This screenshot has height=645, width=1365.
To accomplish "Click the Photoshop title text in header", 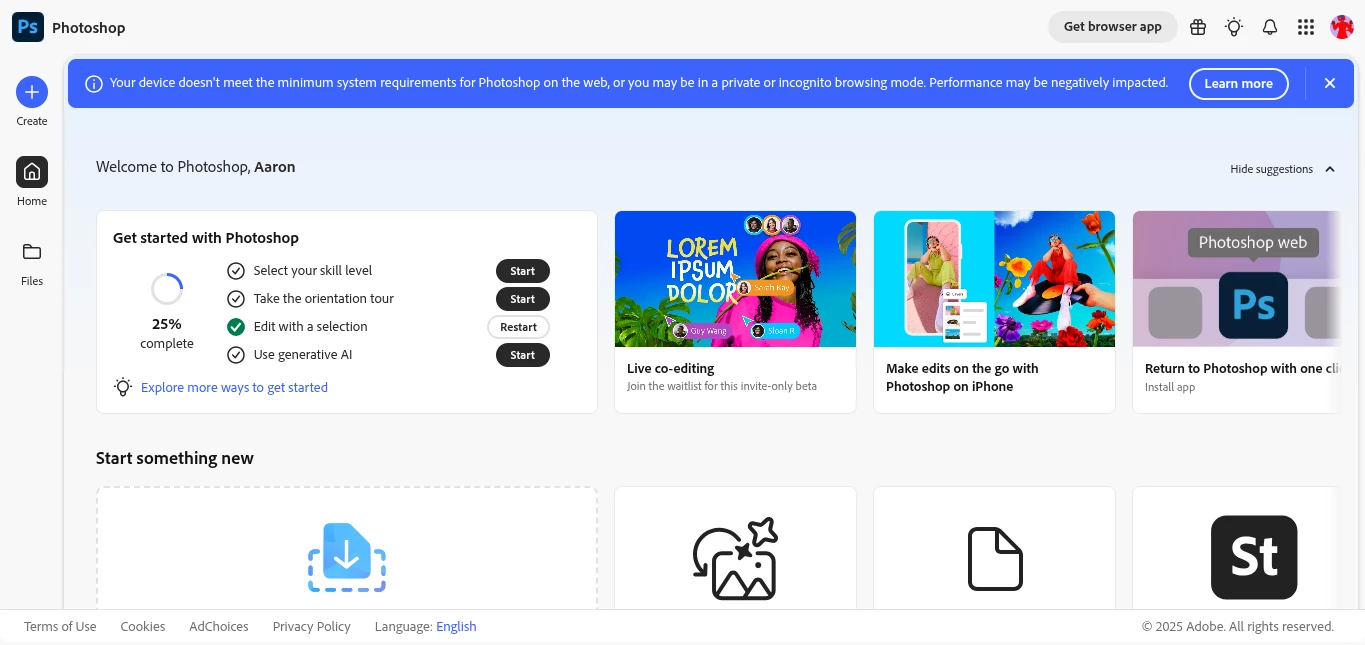I will pos(89,28).
